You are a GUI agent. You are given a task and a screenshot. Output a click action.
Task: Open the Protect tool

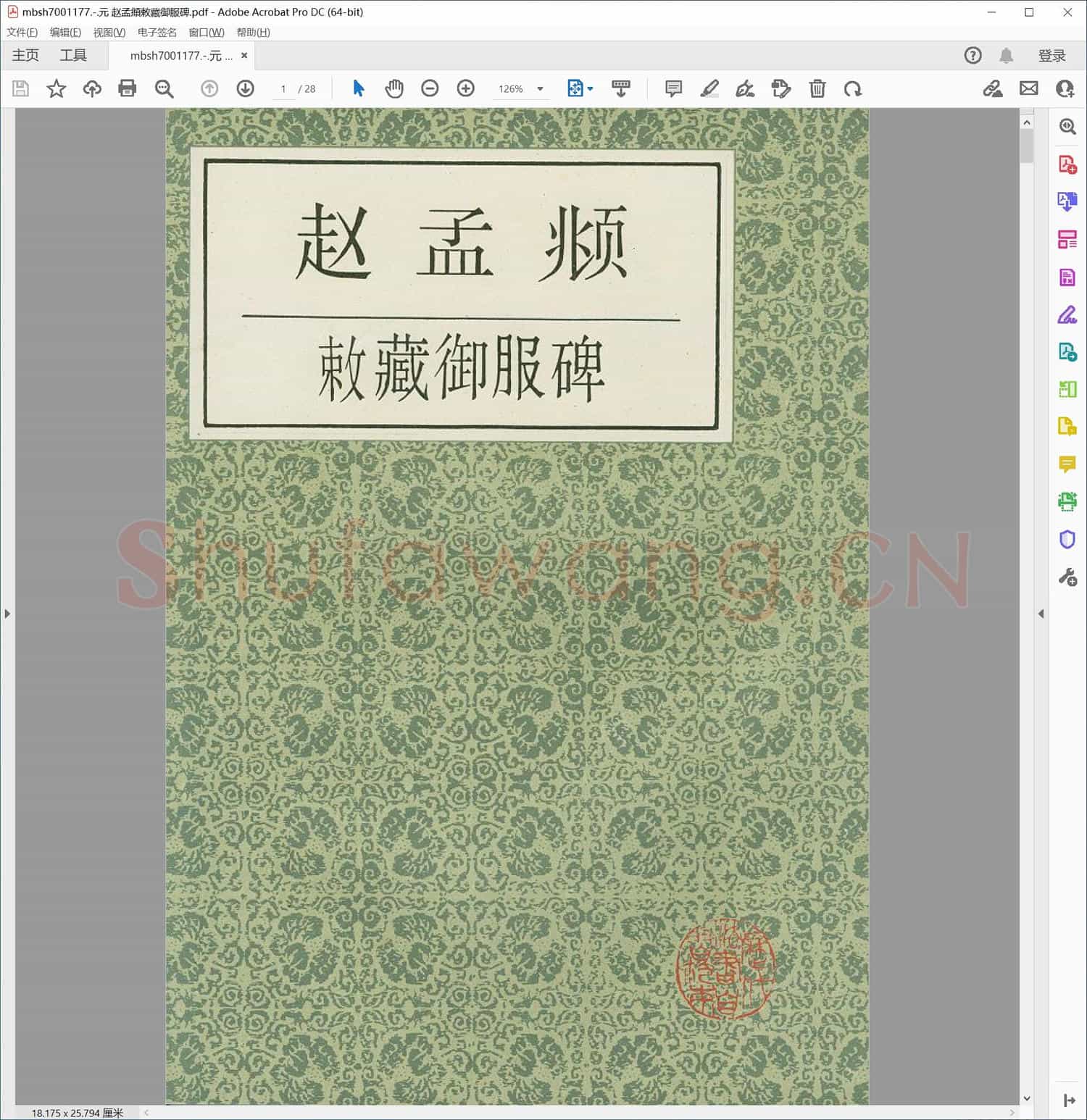(x=1067, y=539)
